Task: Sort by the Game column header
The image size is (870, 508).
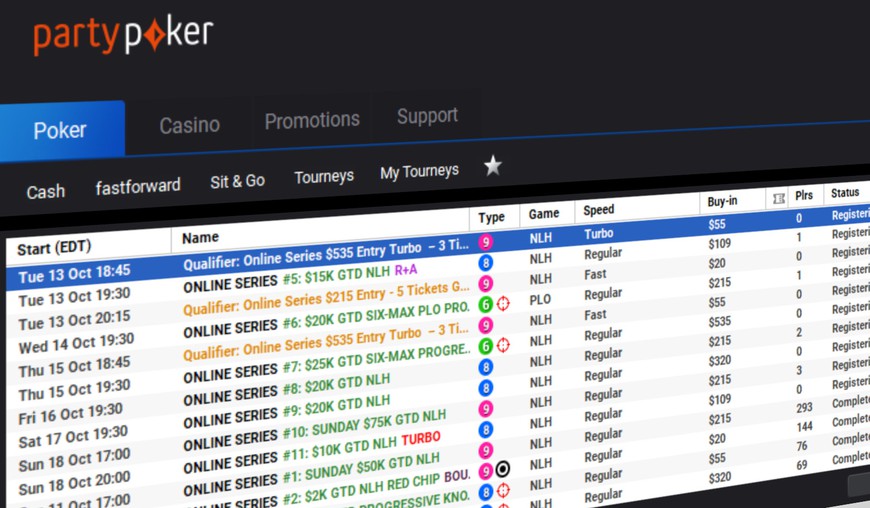Action: tap(544, 214)
